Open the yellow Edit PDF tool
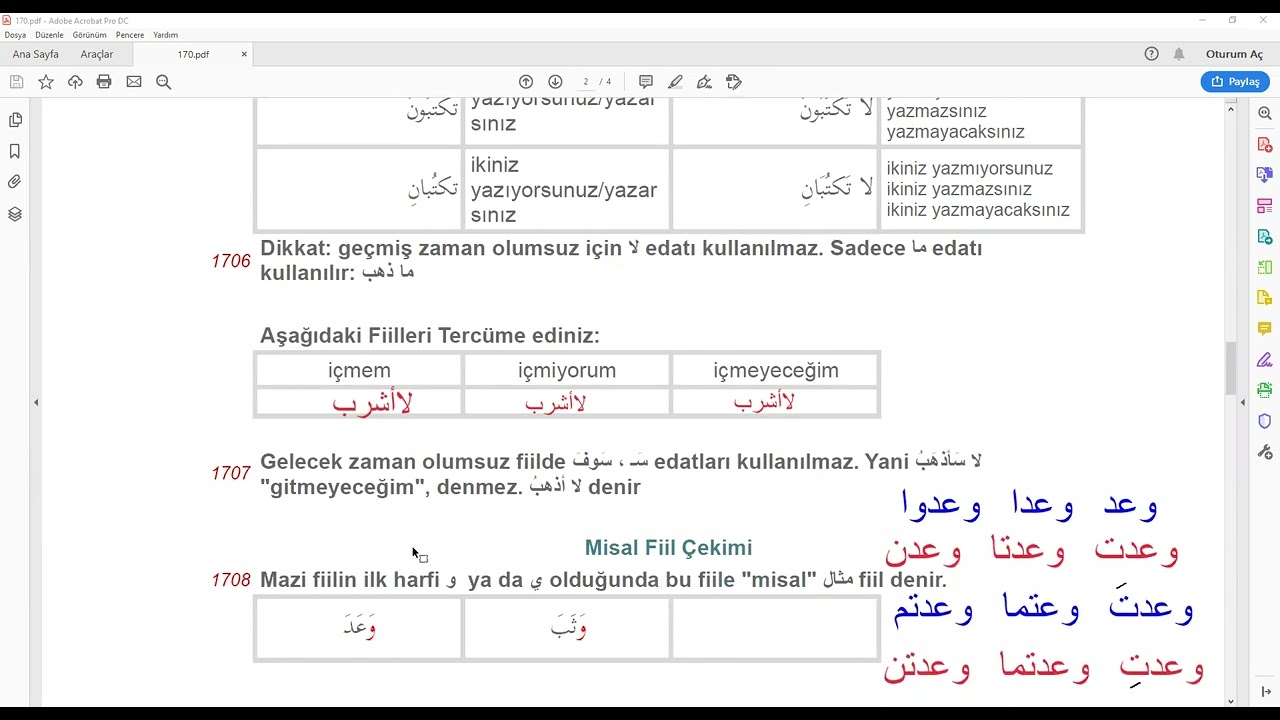This screenshot has width=1280, height=720. [1265, 298]
